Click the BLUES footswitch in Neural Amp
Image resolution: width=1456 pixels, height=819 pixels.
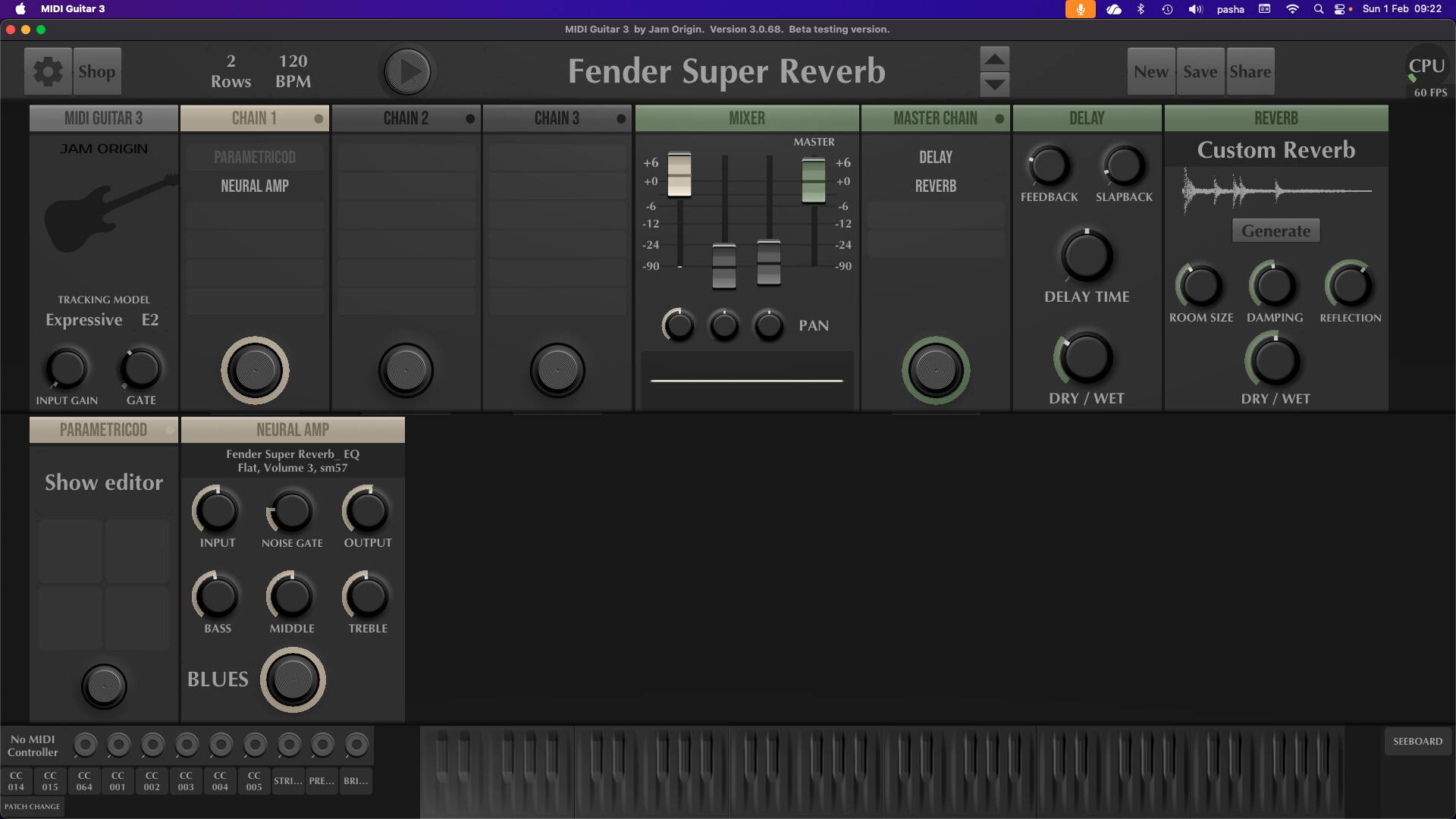coord(293,679)
